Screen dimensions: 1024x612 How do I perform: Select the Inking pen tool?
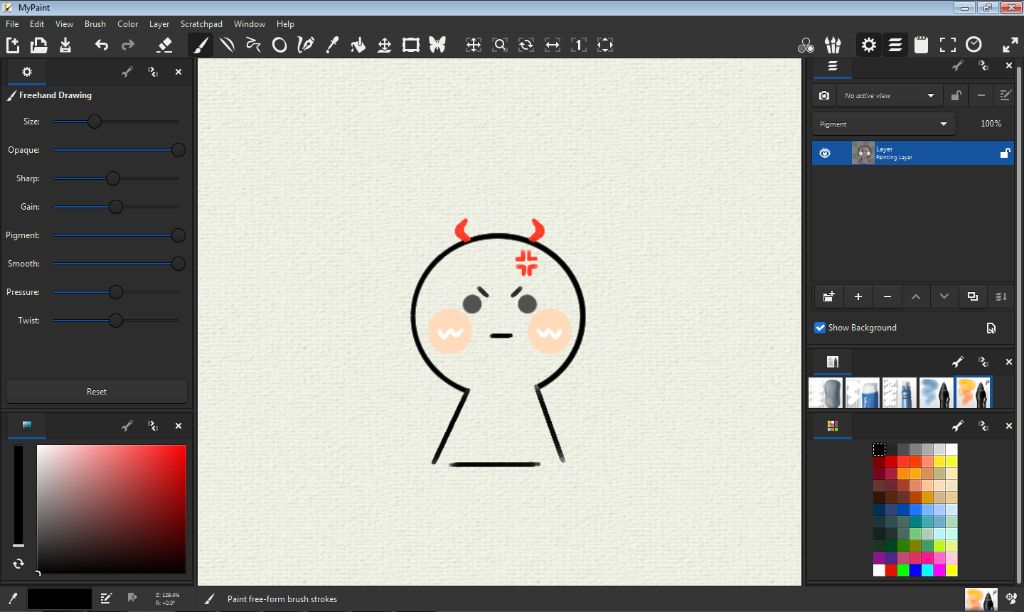coord(306,45)
